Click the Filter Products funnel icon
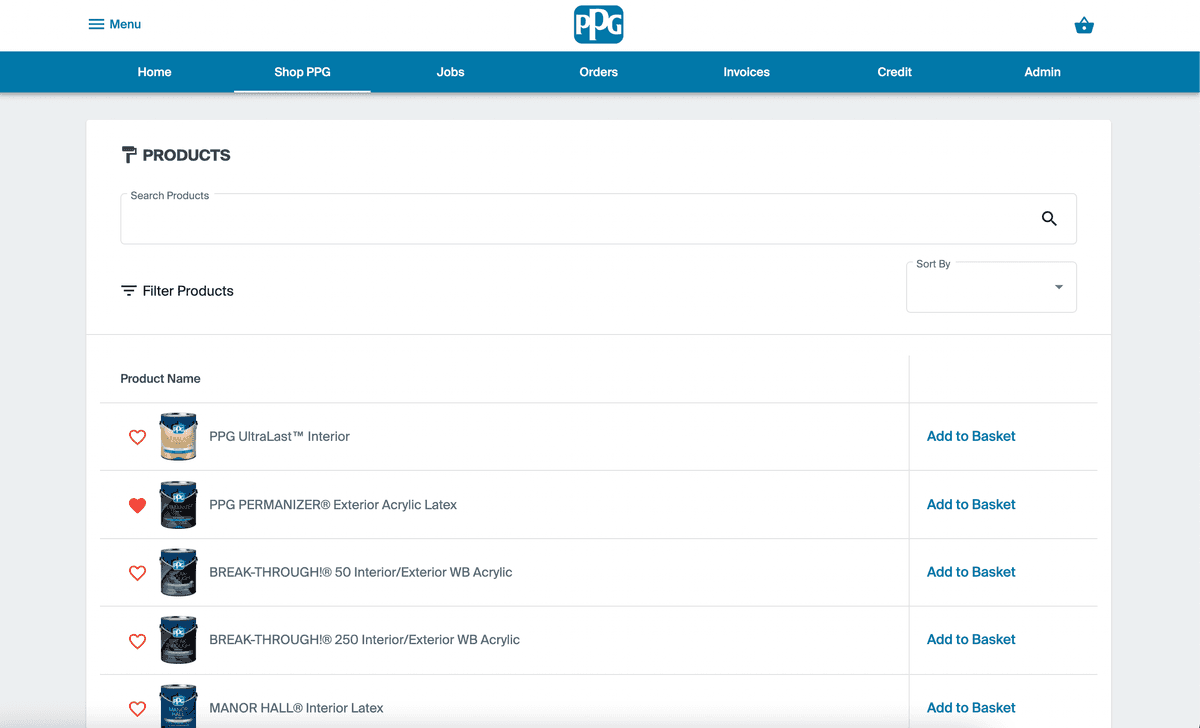This screenshot has height=728, width=1200. 128,290
